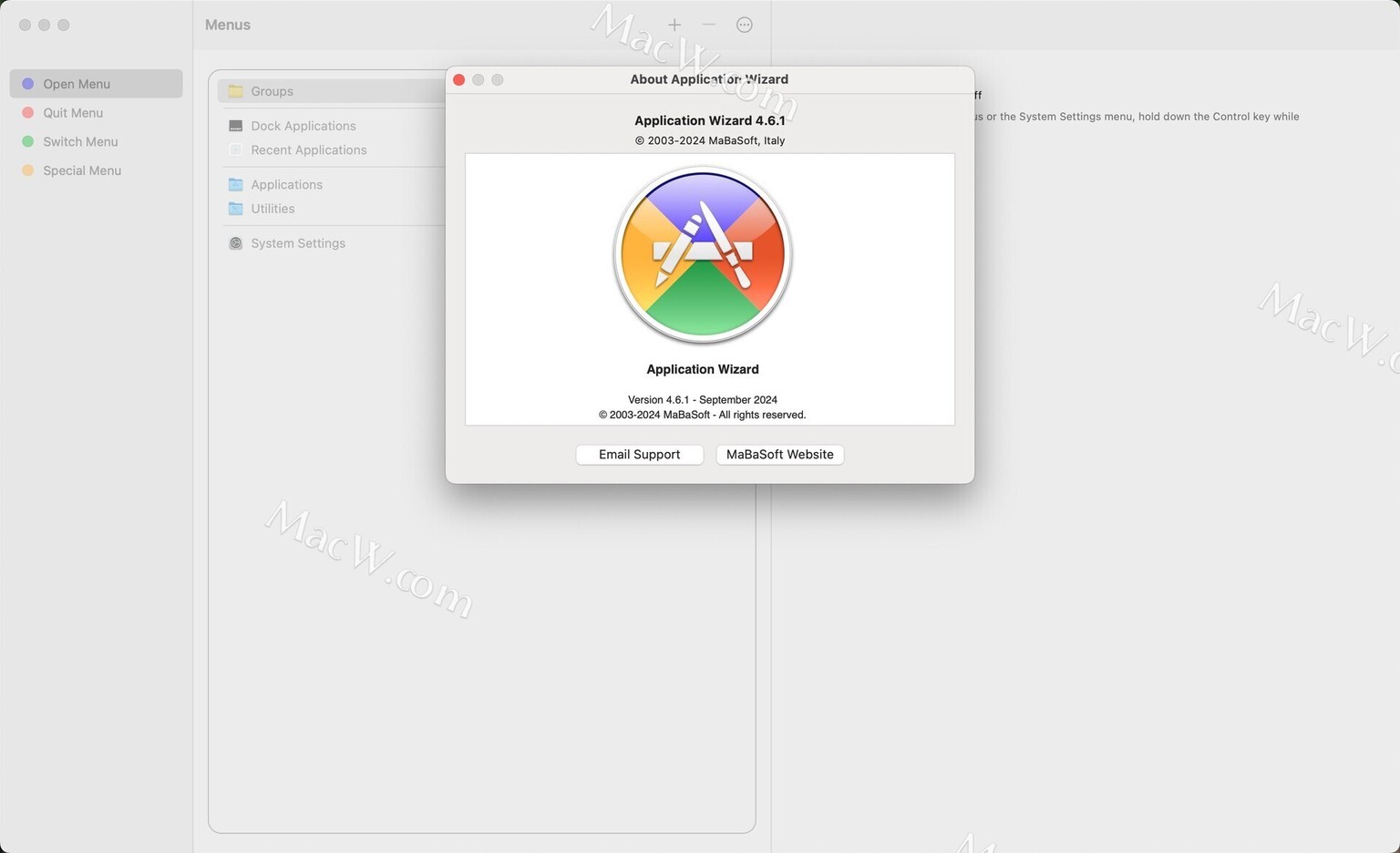Select System Settings in the Menus list
The image size is (1400, 853).
pyautogui.click(x=332, y=243)
